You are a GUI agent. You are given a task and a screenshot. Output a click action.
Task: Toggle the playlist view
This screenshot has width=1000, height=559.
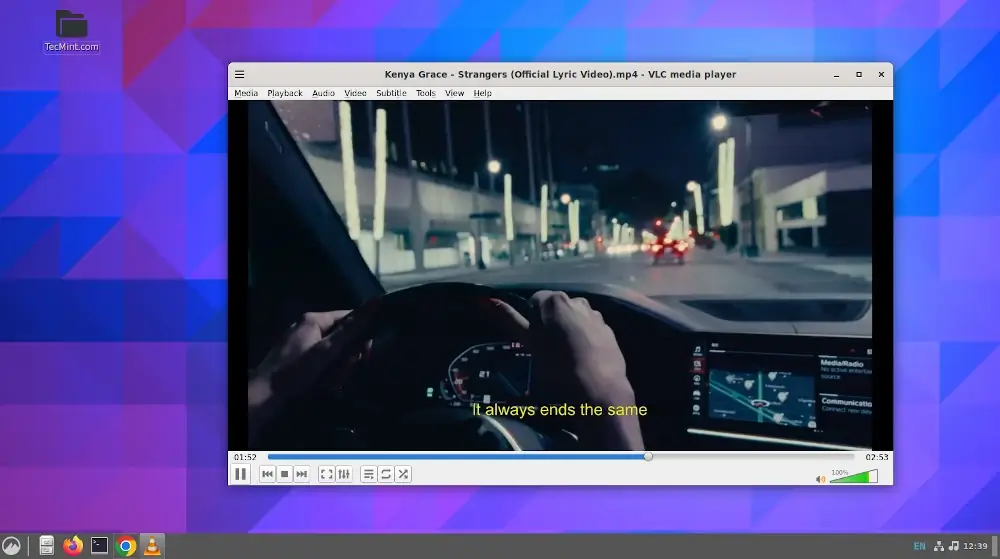coord(368,474)
